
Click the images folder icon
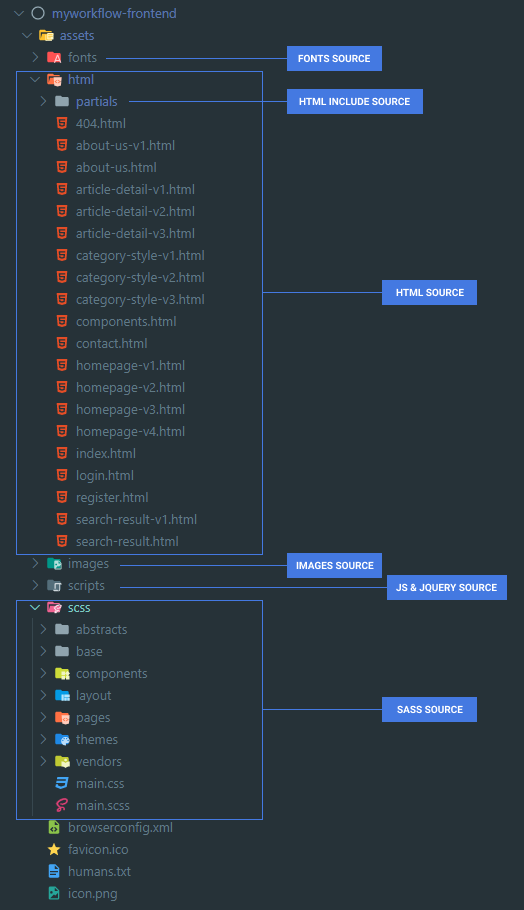click(54, 564)
